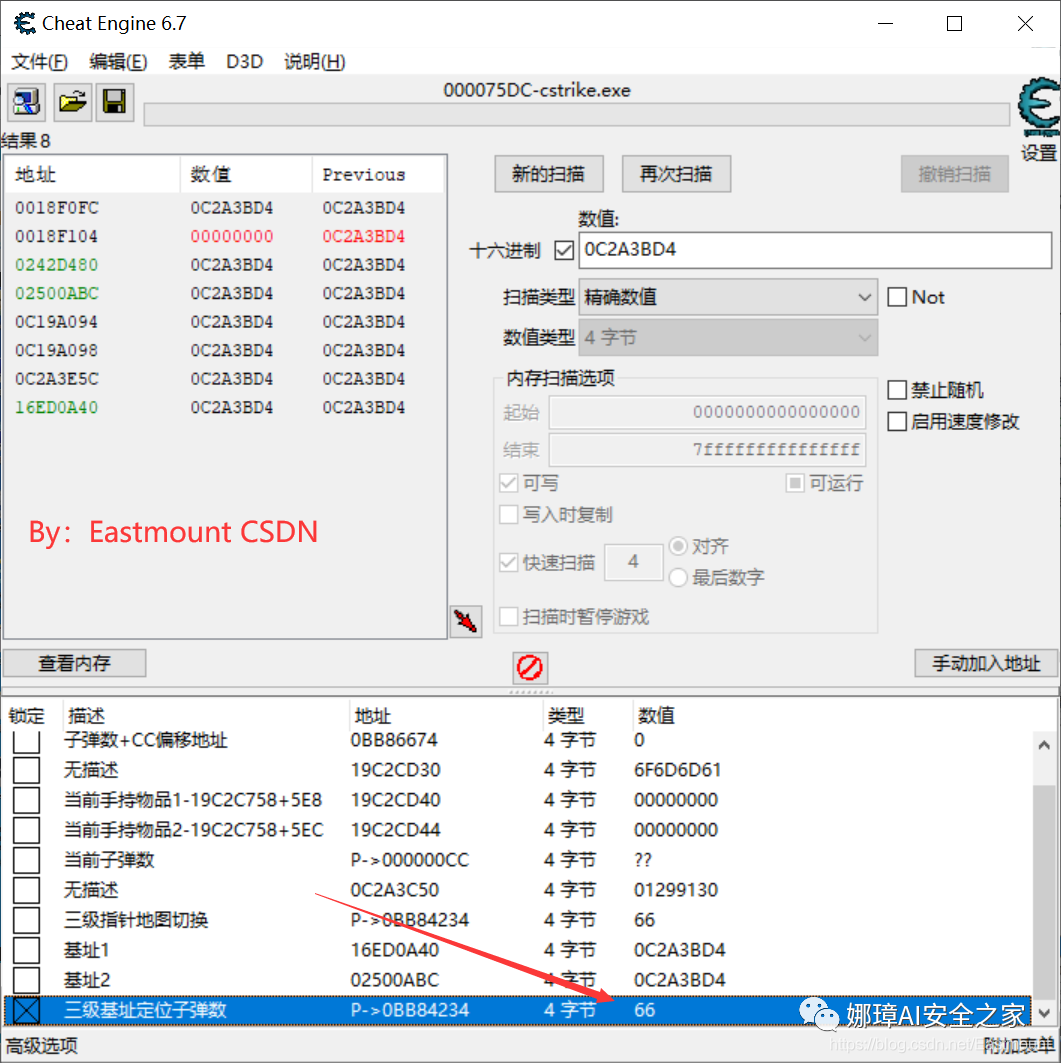Enable the Not checkbox
This screenshot has width=1061, height=1063.
tap(897, 297)
